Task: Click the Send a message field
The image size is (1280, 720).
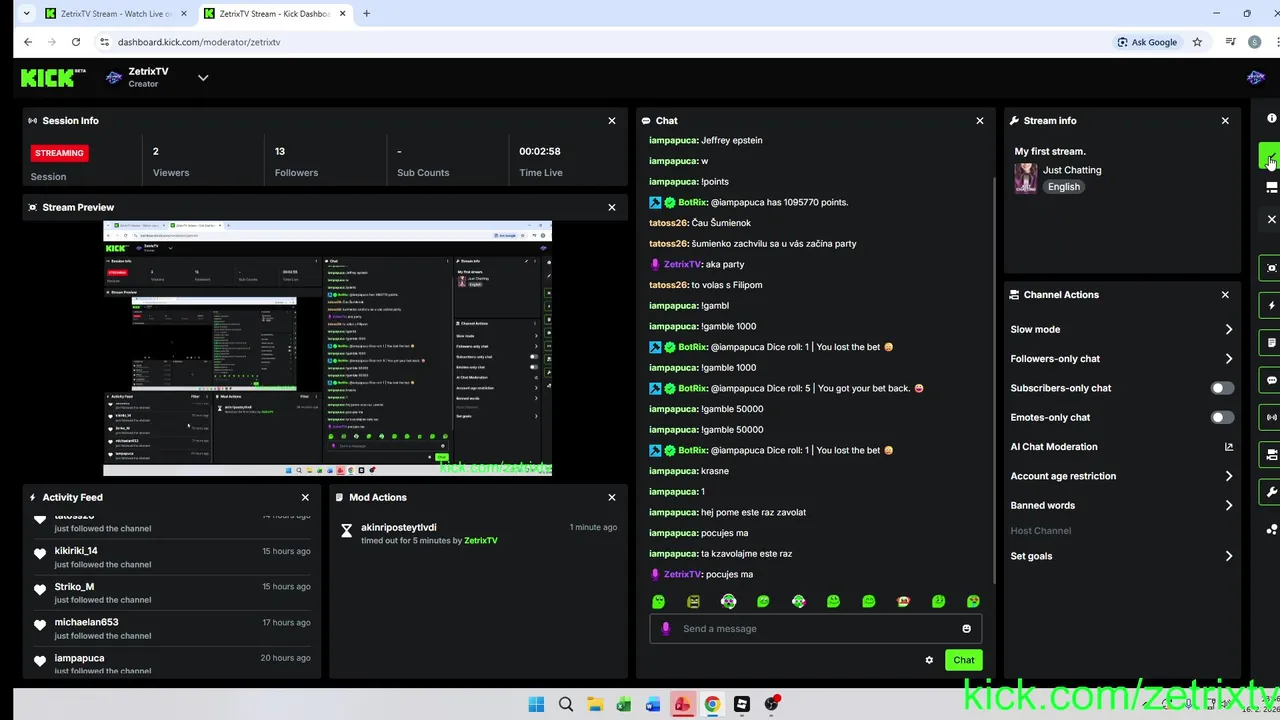Action: tap(815, 629)
